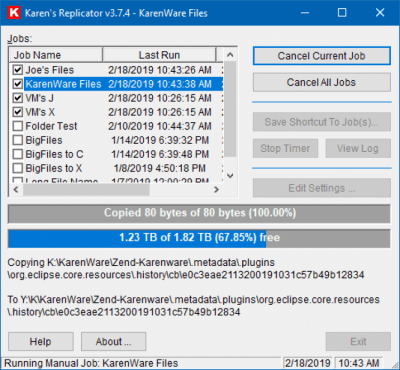Sort by the Last Run column header
Image resolution: width=400 pixels, height=370 pixels.
(159, 55)
